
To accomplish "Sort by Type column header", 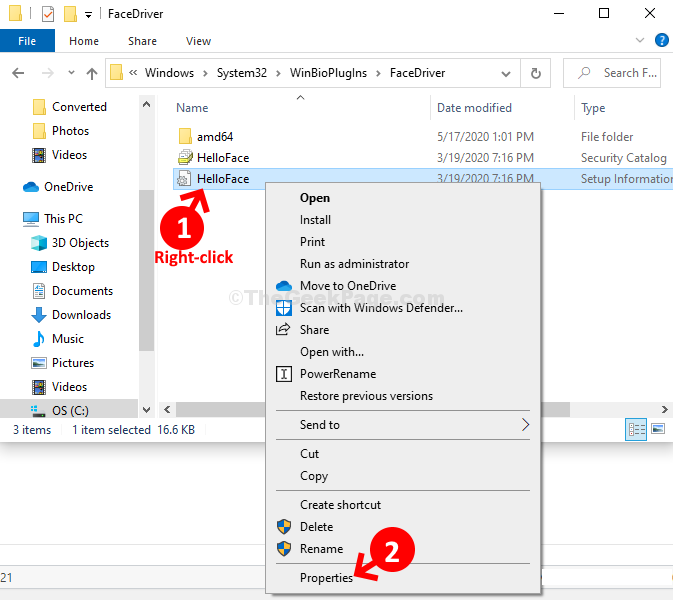I will click(593, 108).
